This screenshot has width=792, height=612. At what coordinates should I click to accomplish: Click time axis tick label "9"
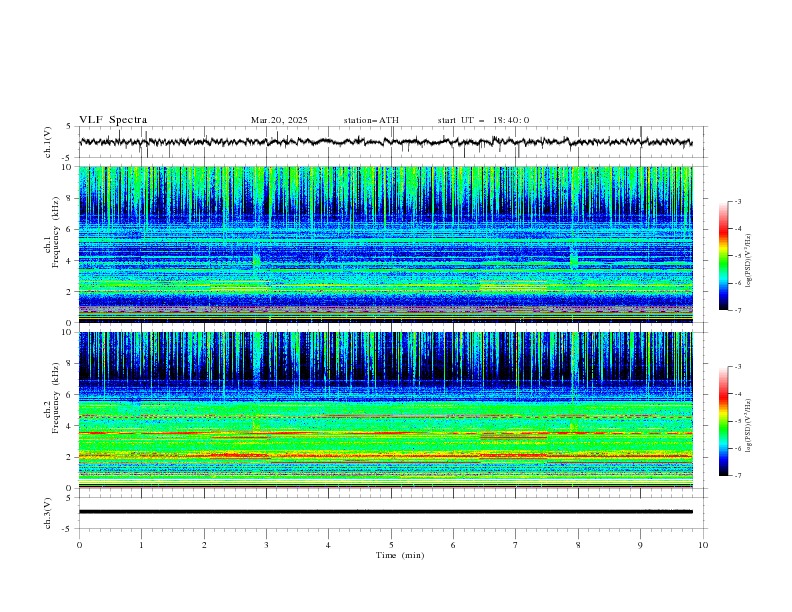point(640,545)
